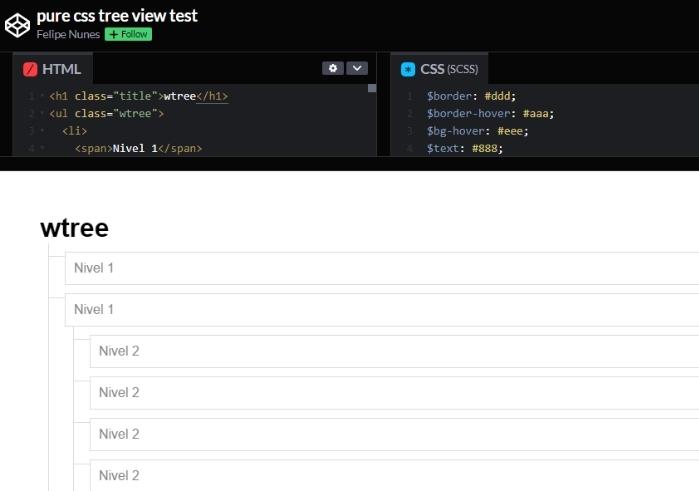Click the code line '<ul class="wtree">'

[x=107, y=113]
